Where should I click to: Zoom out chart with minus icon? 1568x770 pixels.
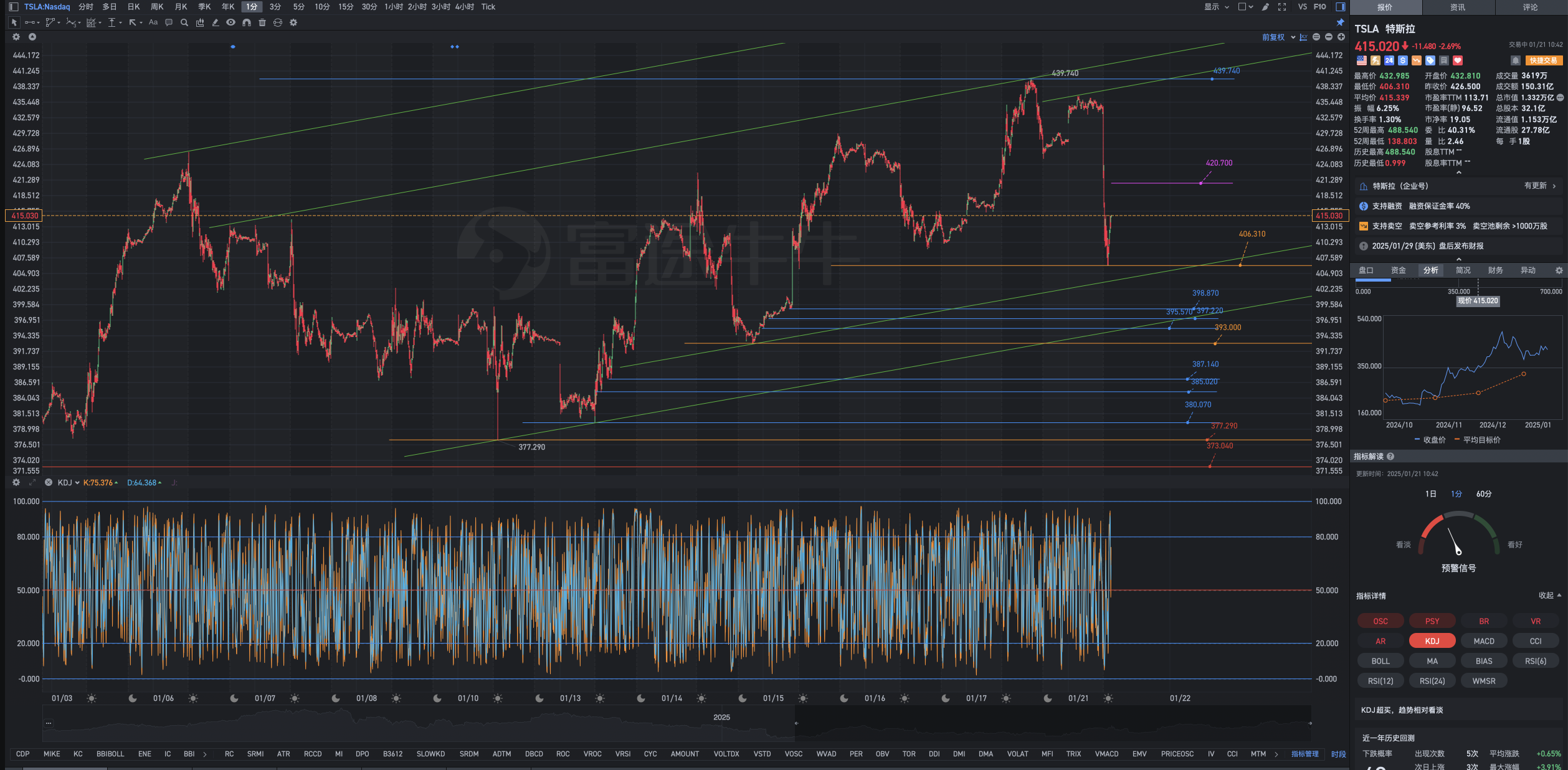click(x=1329, y=37)
